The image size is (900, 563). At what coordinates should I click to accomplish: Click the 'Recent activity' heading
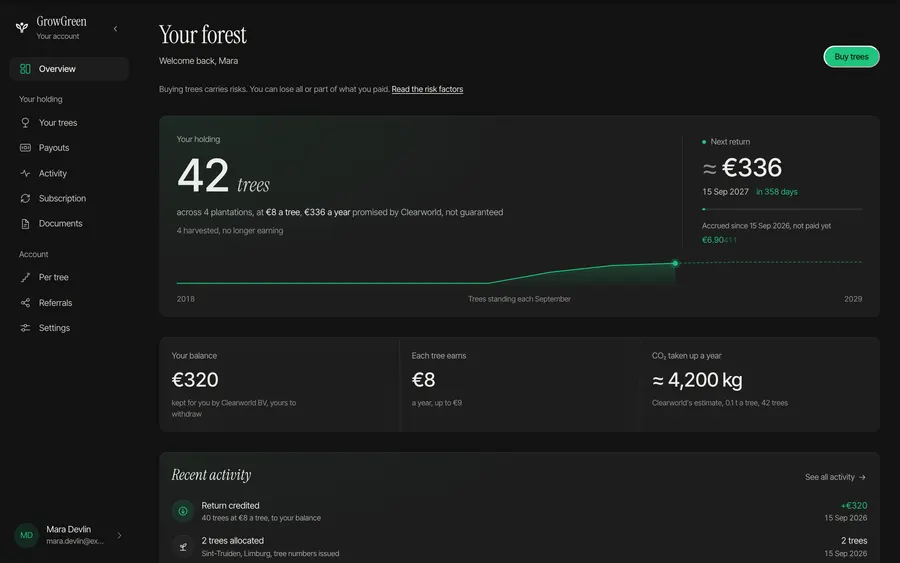(211, 475)
